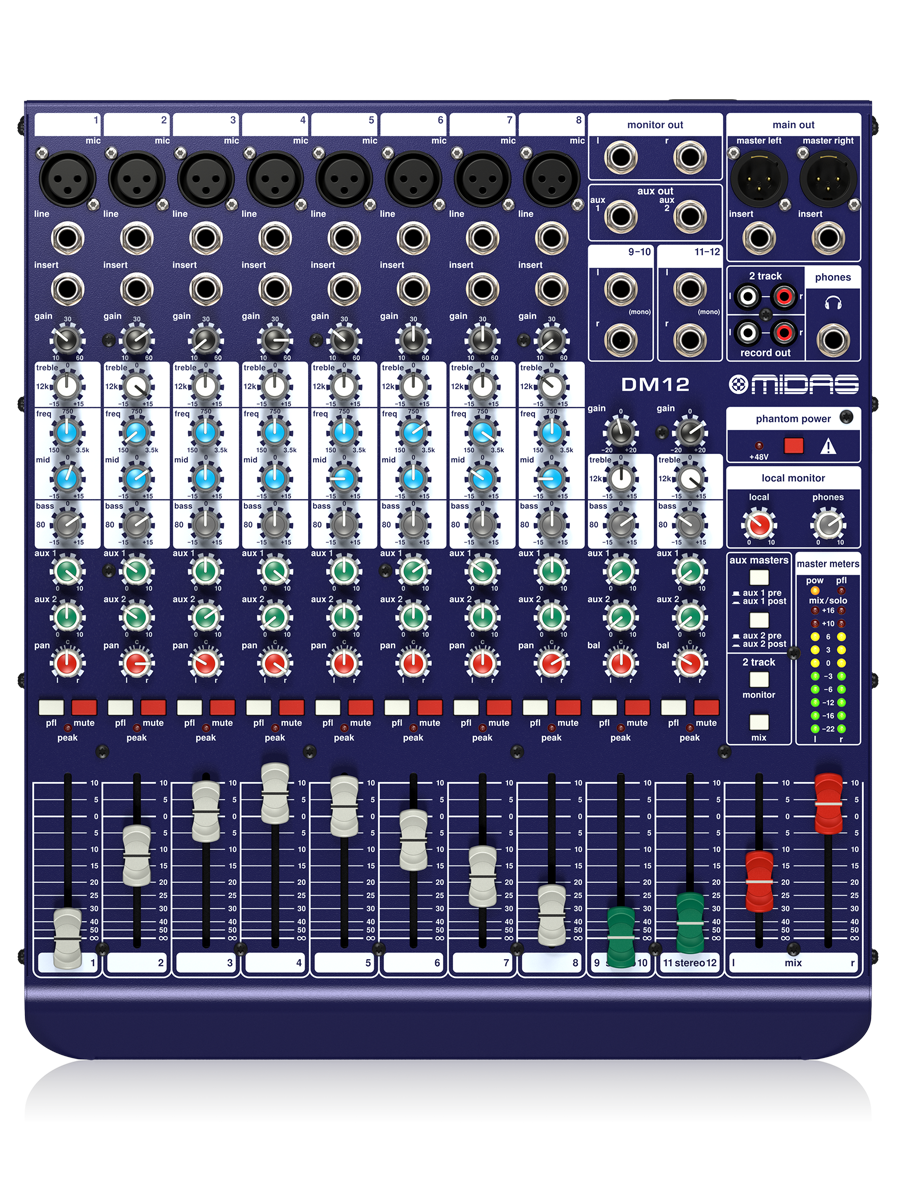Click the channel 5 mid knob
Viewport: 900px width, 1200px height.
[344, 479]
